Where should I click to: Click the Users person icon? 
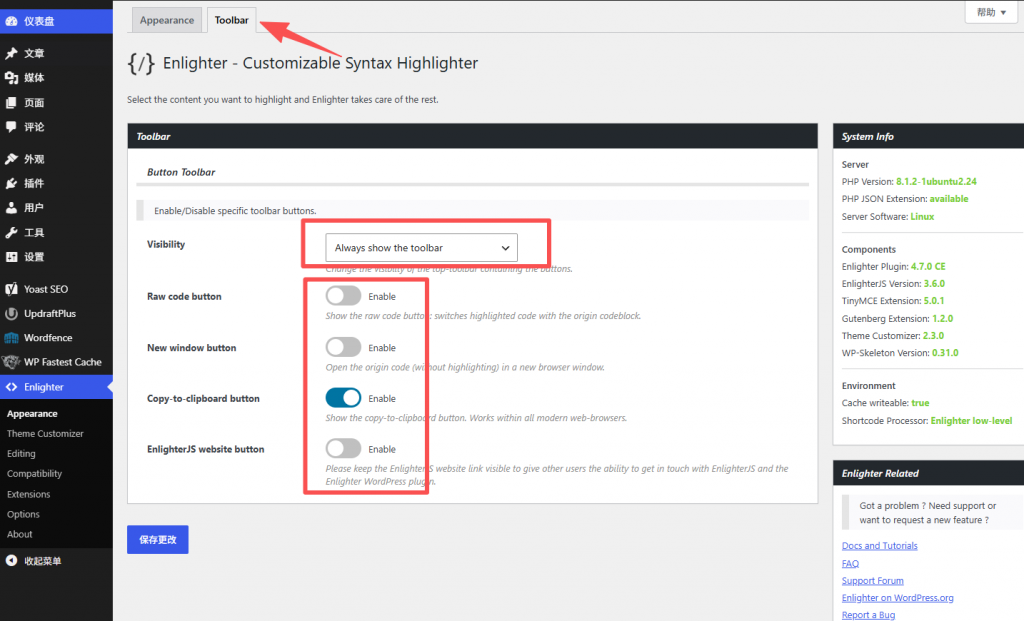click(x=11, y=208)
